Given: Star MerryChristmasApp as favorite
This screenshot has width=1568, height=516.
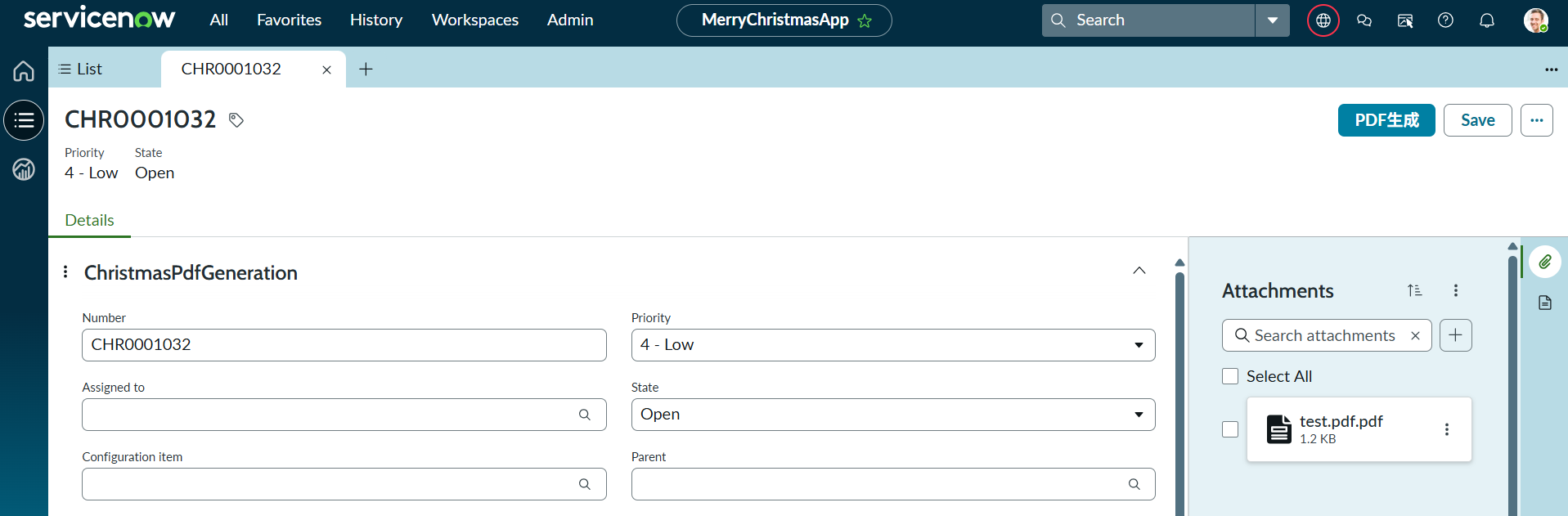Looking at the screenshot, I should click(x=865, y=21).
